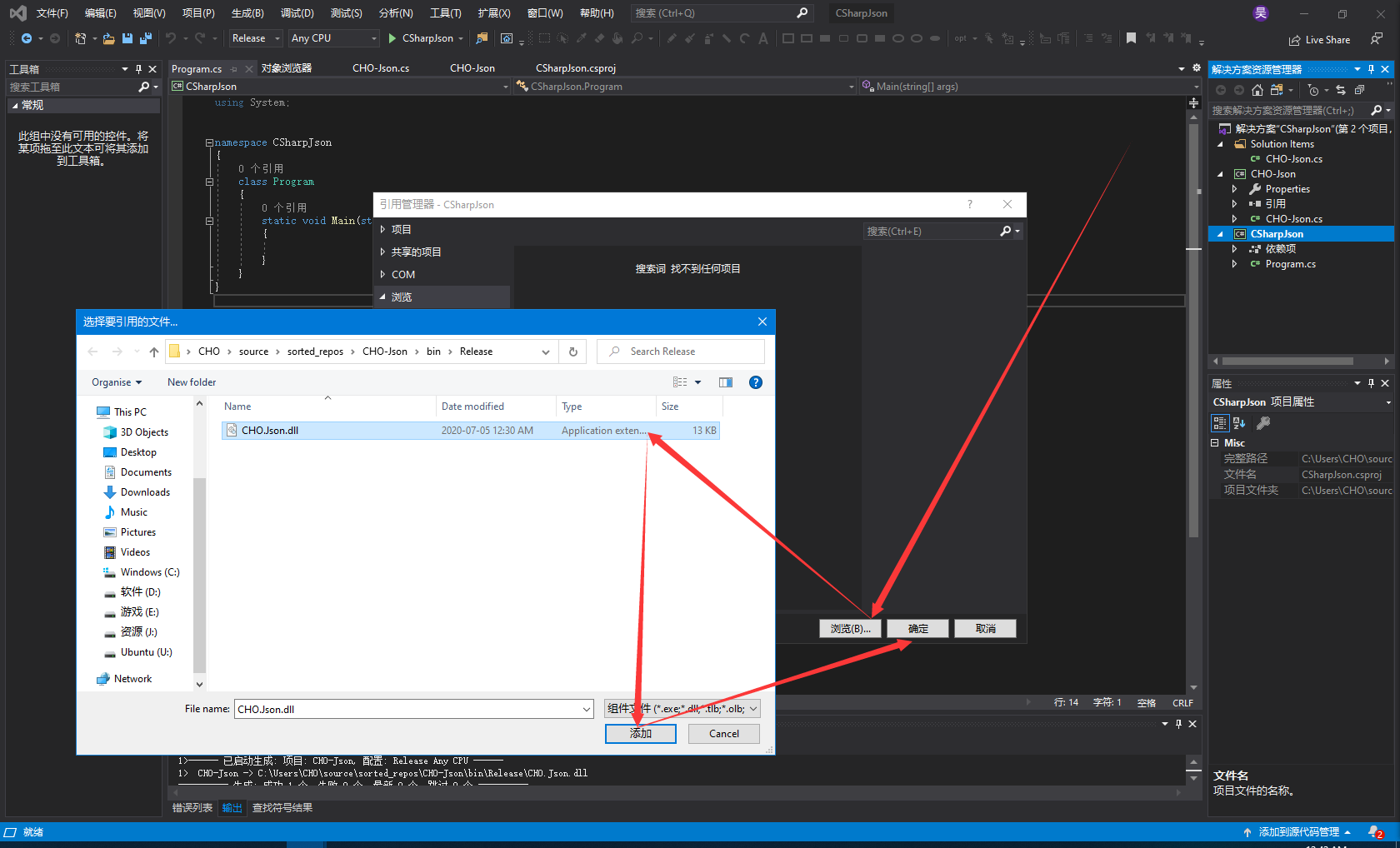Open the Release configuration dropdown
Screen dimensions: 1400x848
tap(256, 38)
